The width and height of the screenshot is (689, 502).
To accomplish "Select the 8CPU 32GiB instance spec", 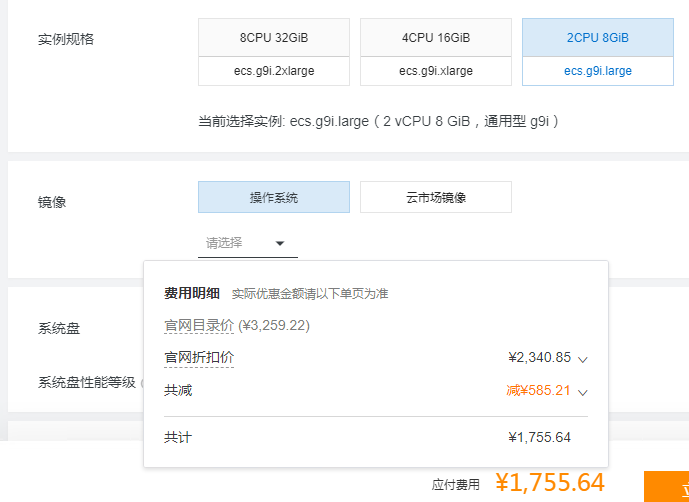I will click(x=274, y=38).
